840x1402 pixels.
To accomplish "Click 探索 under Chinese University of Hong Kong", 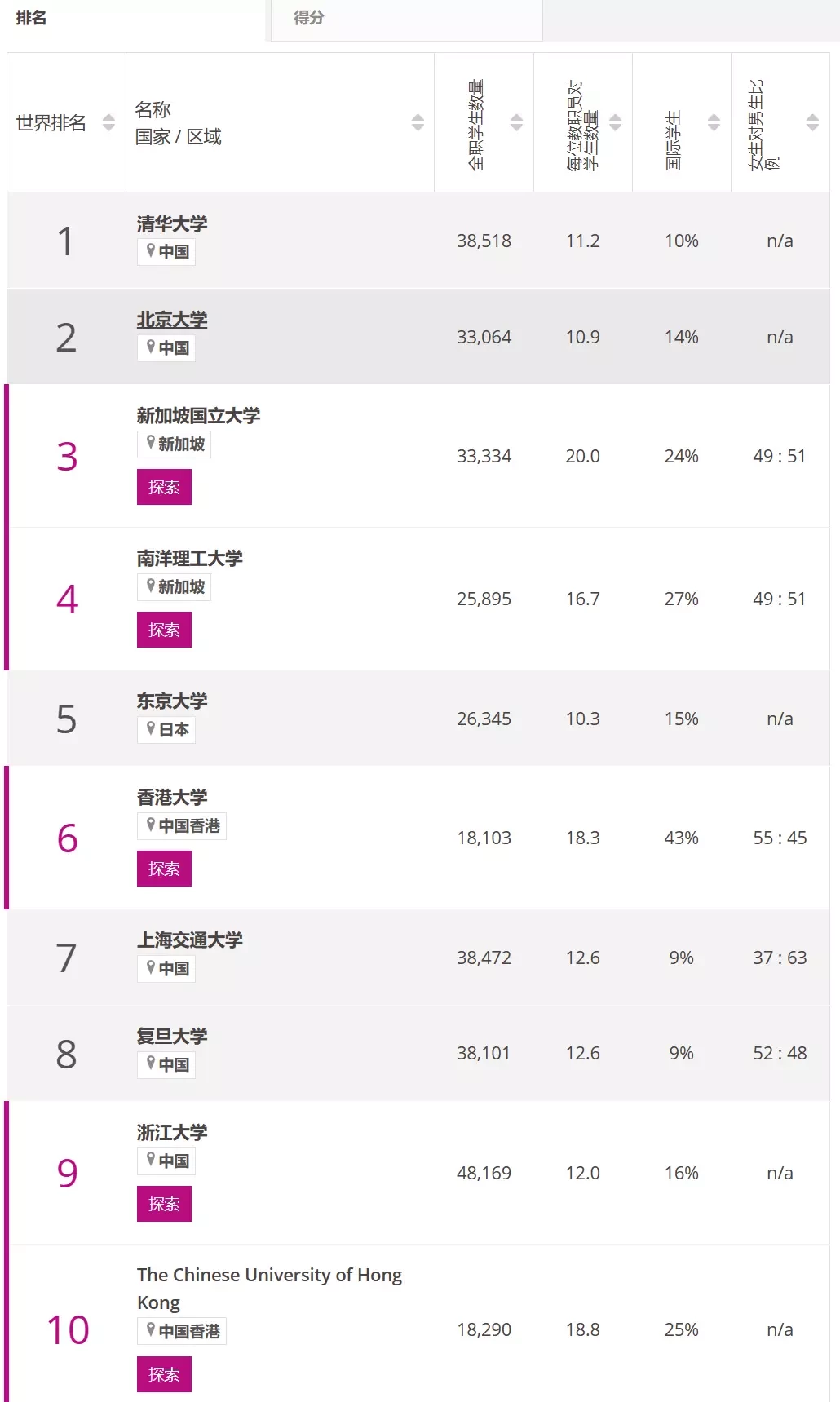I will point(164,1374).
